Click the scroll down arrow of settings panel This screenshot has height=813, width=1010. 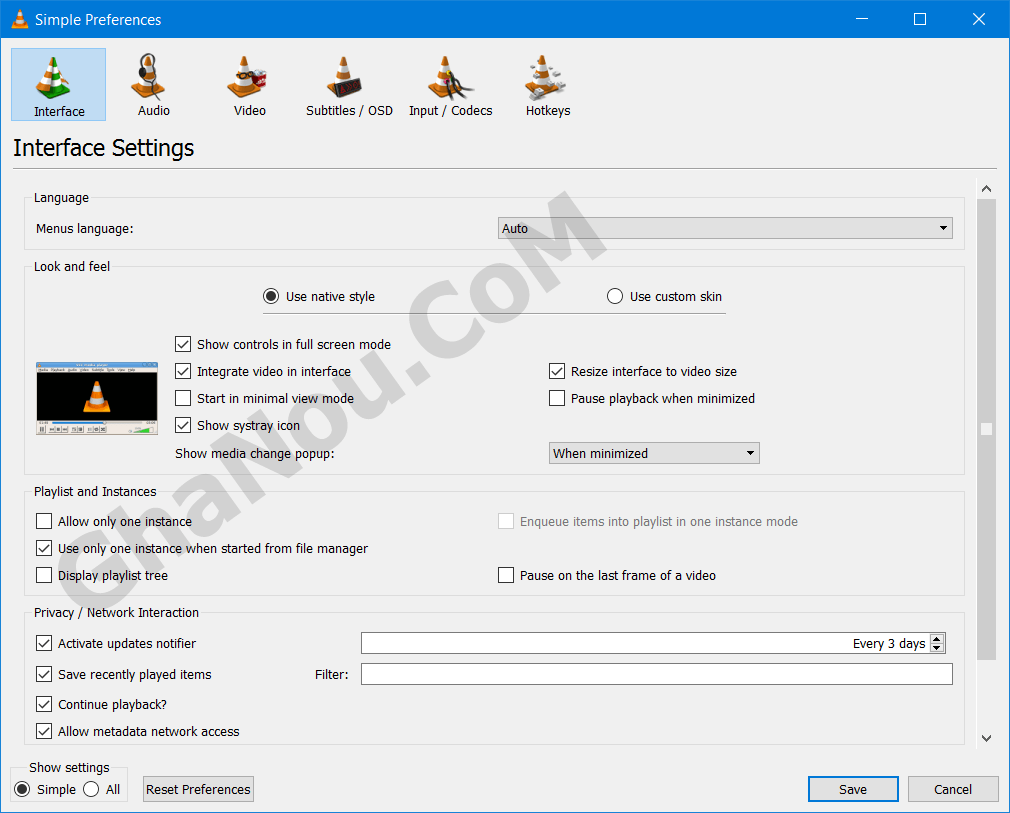click(x=986, y=738)
